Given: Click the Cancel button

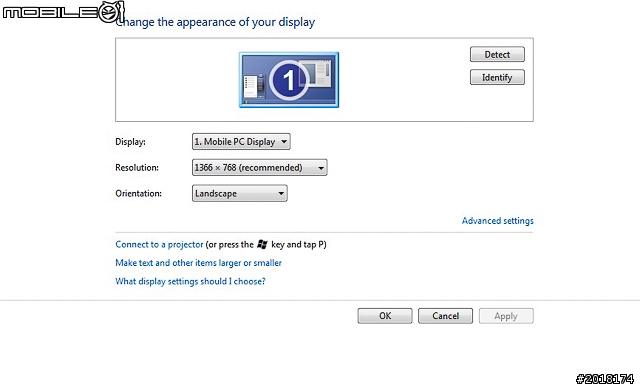Looking at the screenshot, I should click(x=445, y=316).
